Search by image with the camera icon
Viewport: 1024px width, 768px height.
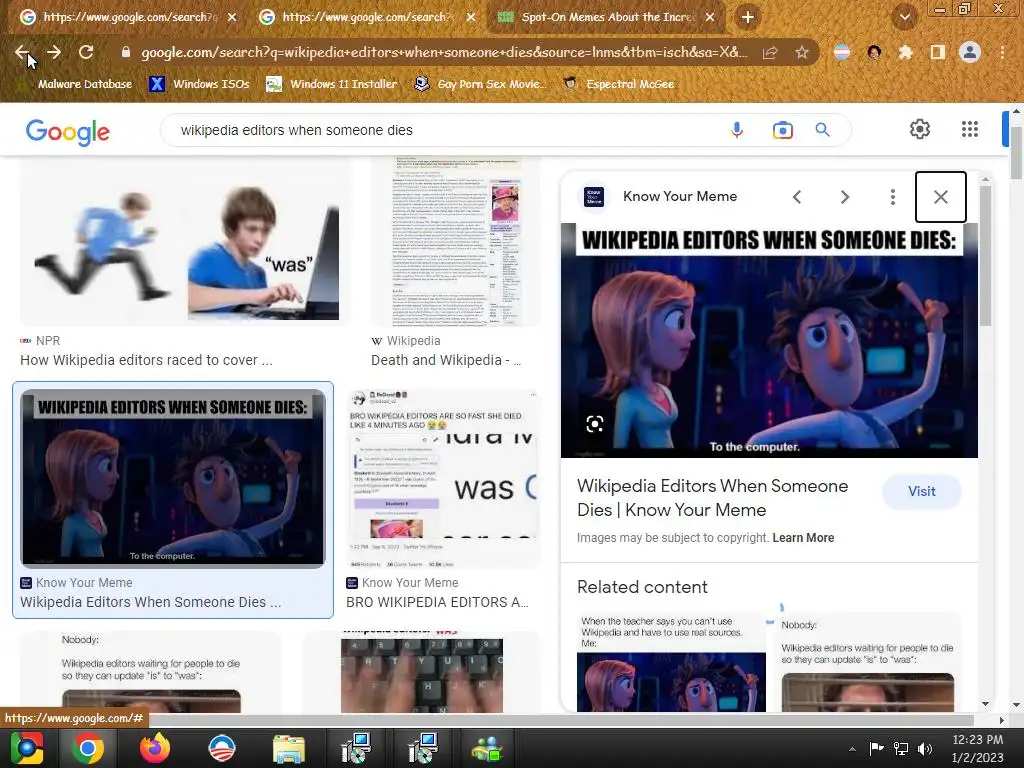[x=782, y=130]
